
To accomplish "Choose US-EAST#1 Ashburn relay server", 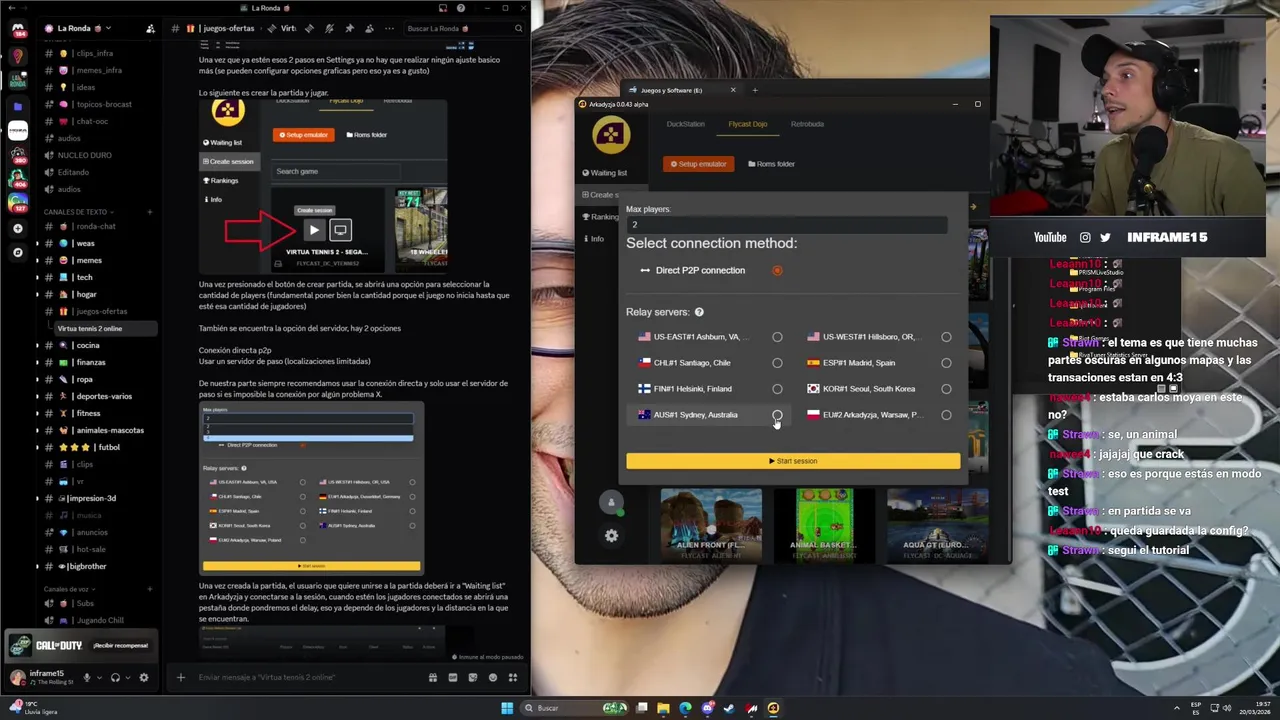I will click(777, 337).
